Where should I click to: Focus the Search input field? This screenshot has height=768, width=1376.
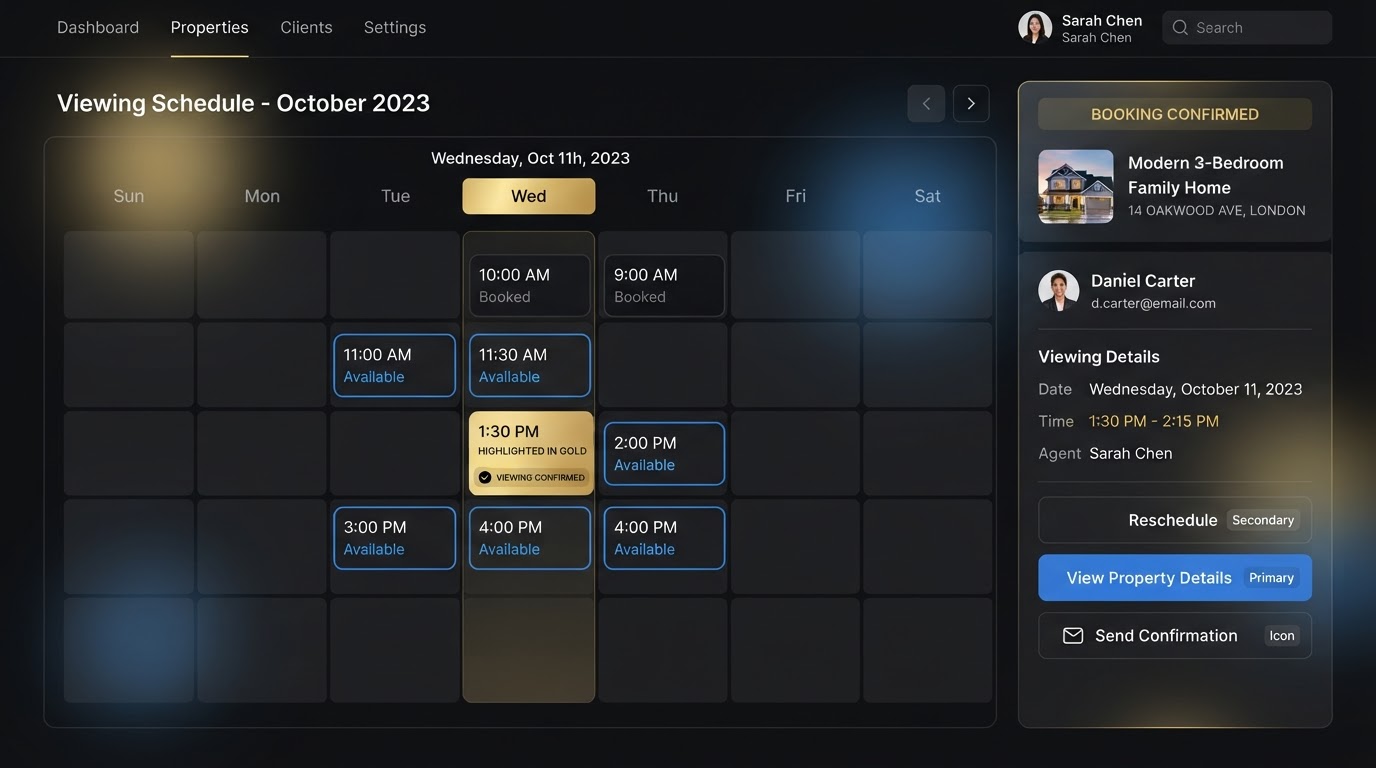click(x=1247, y=28)
